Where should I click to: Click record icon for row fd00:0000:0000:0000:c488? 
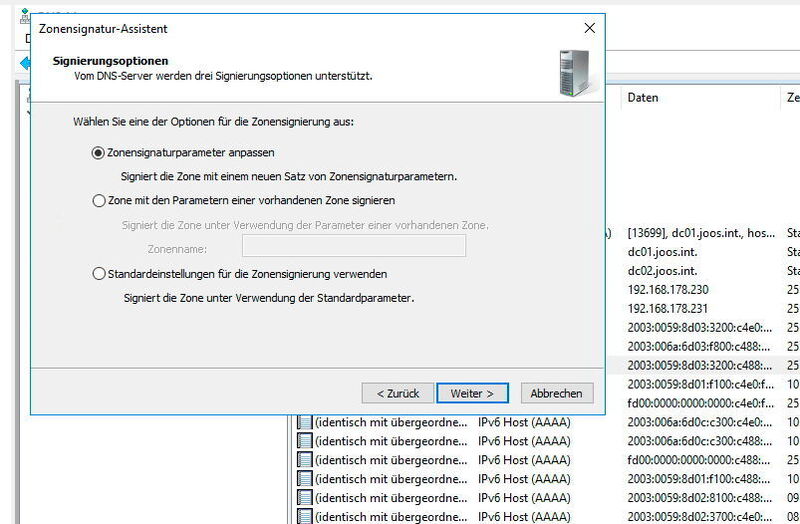(305, 460)
